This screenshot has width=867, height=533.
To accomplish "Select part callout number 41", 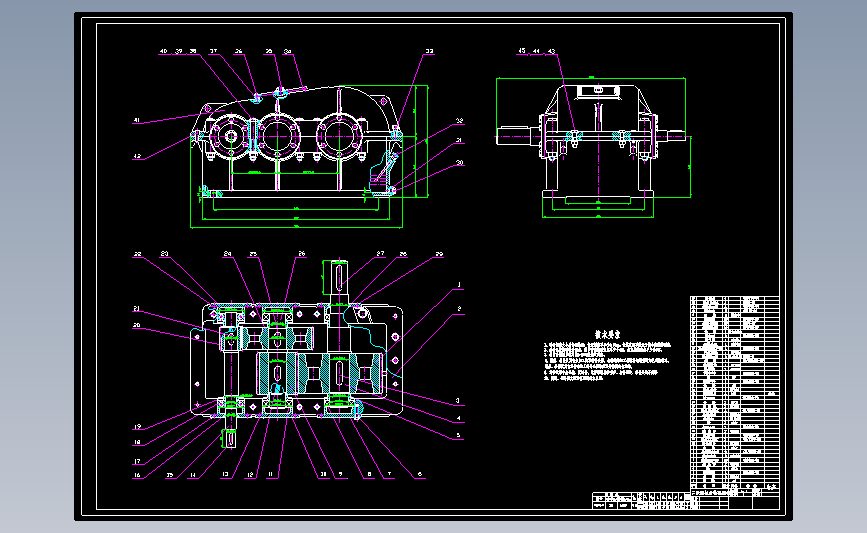I will click(x=137, y=121).
